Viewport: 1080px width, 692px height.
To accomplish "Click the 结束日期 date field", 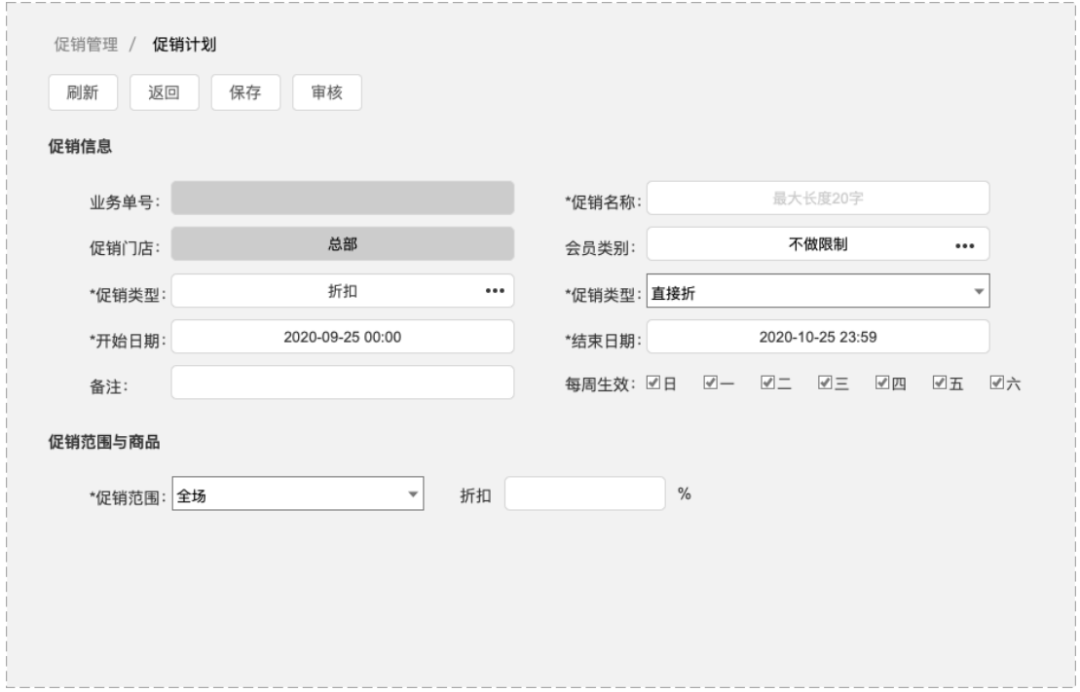I will (818, 337).
